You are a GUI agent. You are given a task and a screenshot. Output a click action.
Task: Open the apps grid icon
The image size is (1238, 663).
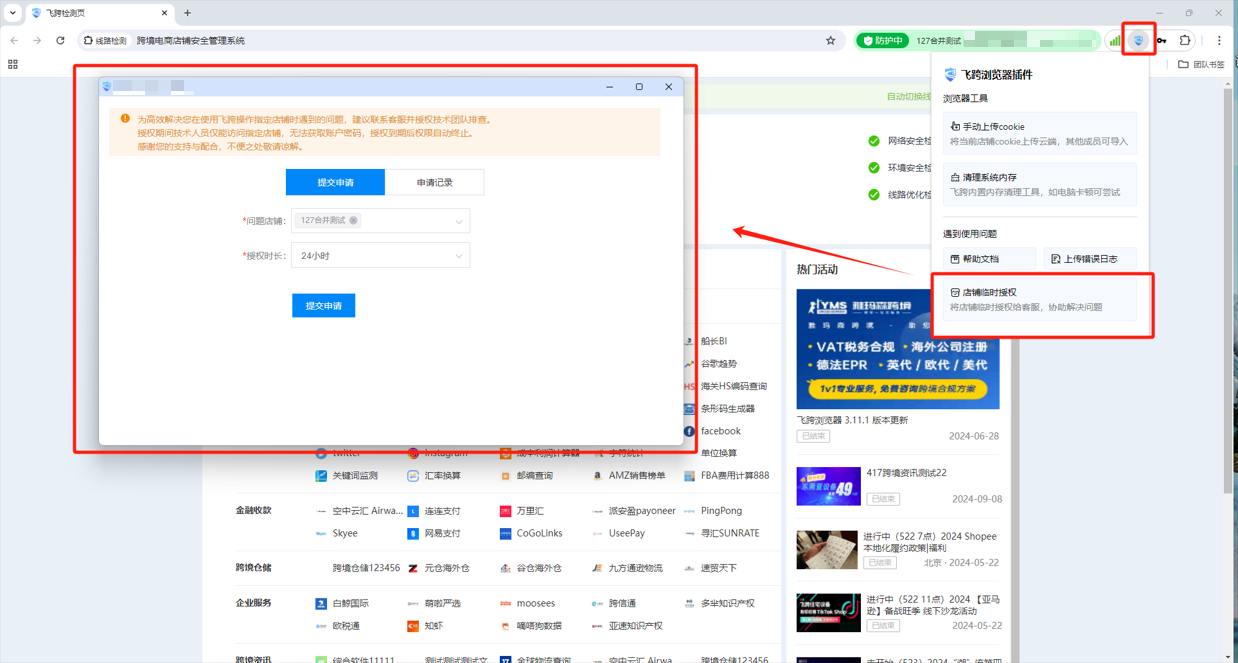[x=13, y=64]
